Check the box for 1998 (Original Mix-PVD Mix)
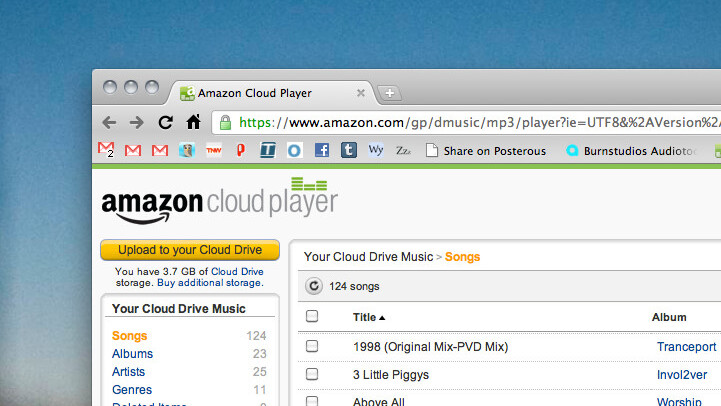This screenshot has height=406, width=721. [x=312, y=347]
